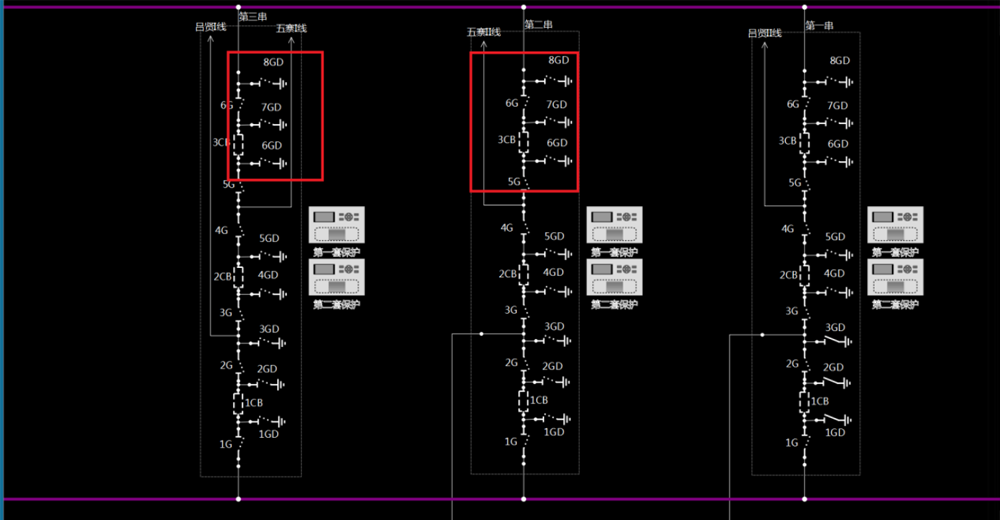Toggle the 2GD grounding switch in 第三串
1000x520 pixels.
click(x=262, y=383)
